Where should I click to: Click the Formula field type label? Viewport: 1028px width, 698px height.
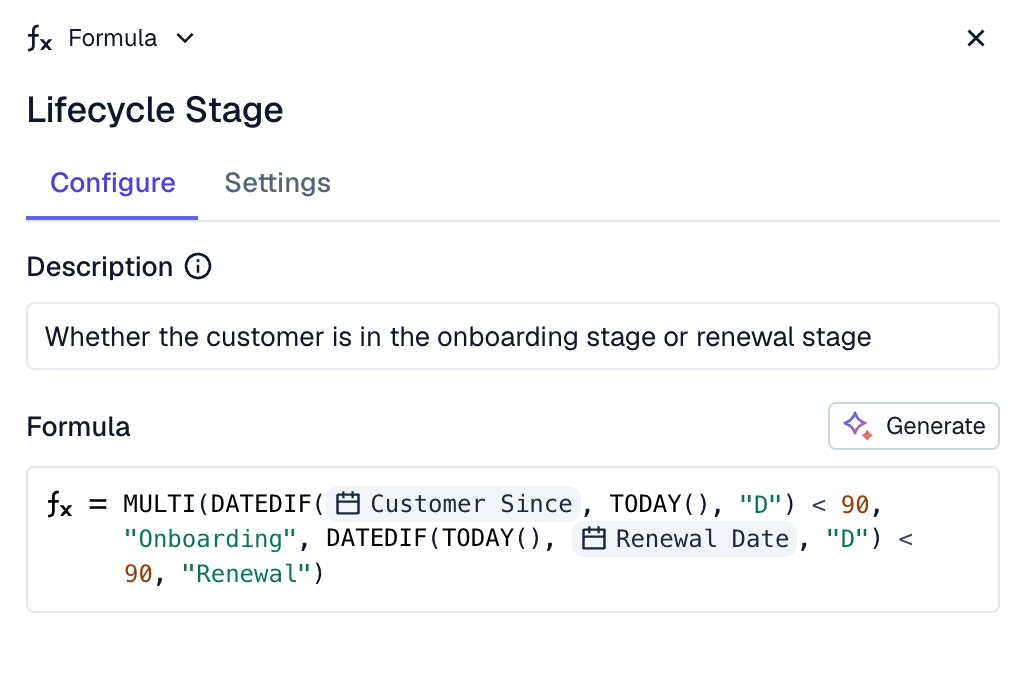click(112, 39)
